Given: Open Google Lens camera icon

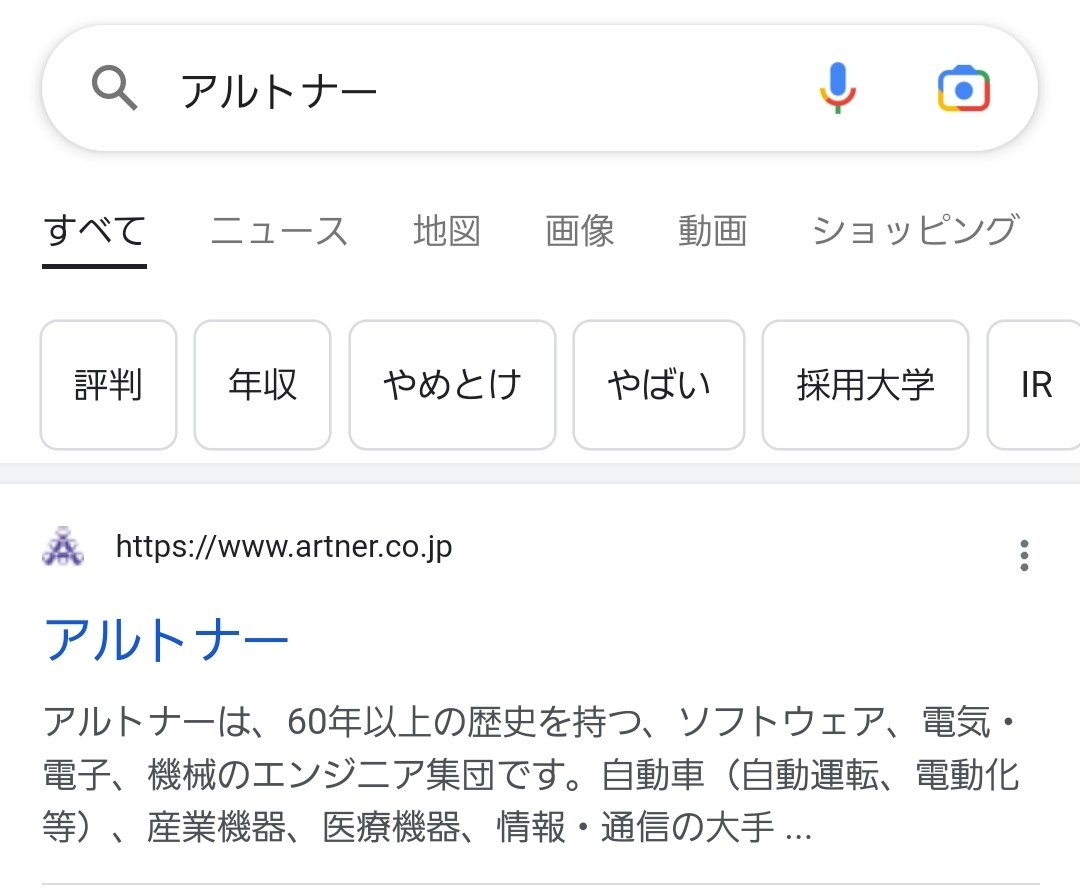Looking at the screenshot, I should click(964, 89).
